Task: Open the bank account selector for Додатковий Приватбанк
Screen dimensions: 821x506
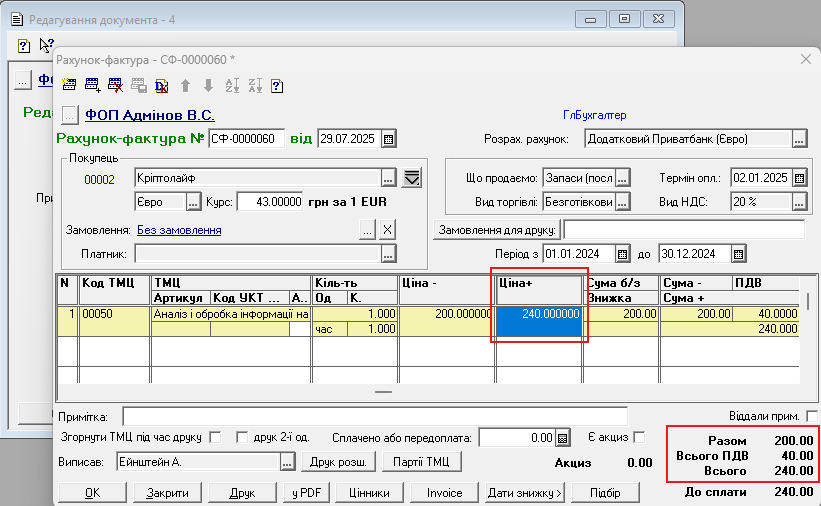Action: click(x=798, y=139)
